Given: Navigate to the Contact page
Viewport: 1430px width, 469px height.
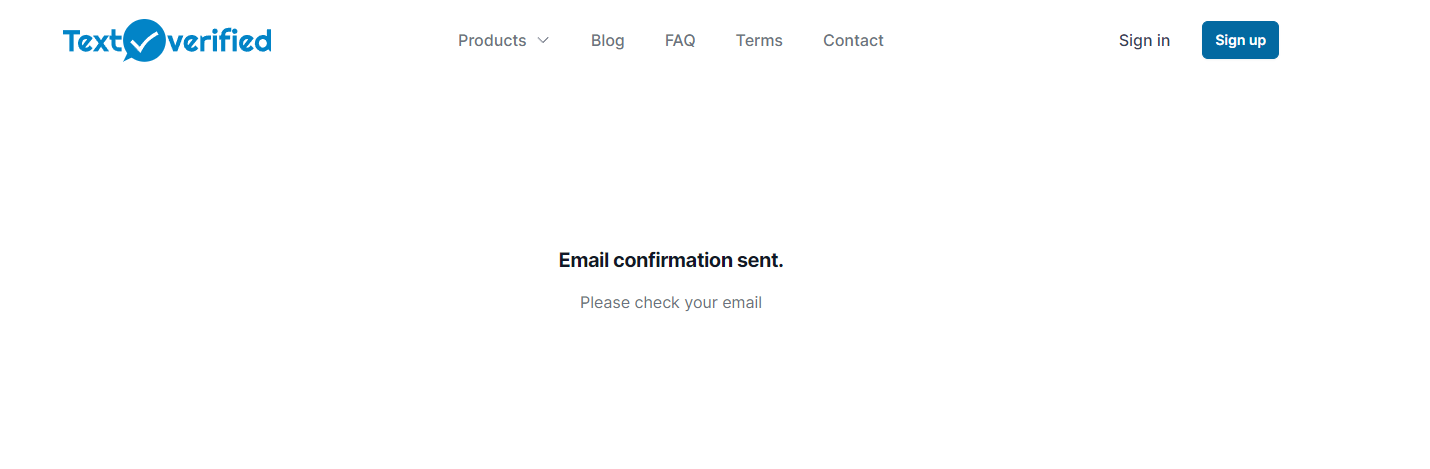Looking at the screenshot, I should click(x=853, y=41).
